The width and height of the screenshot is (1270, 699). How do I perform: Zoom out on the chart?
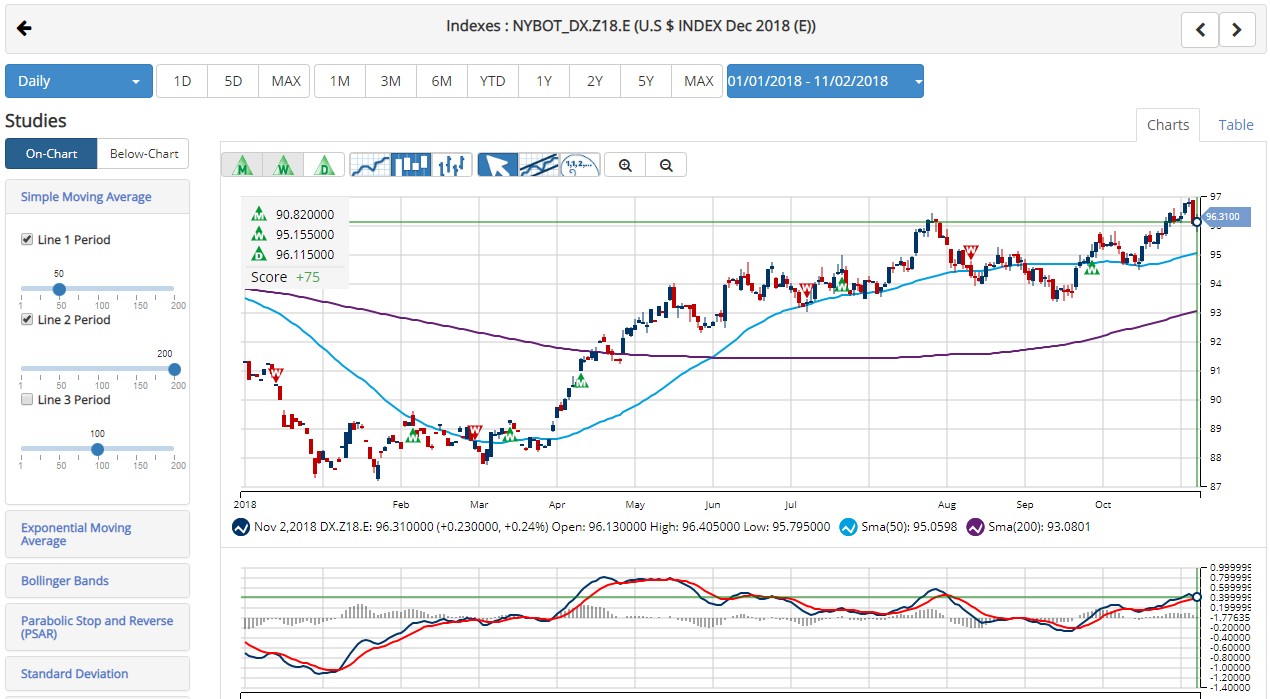[666, 164]
